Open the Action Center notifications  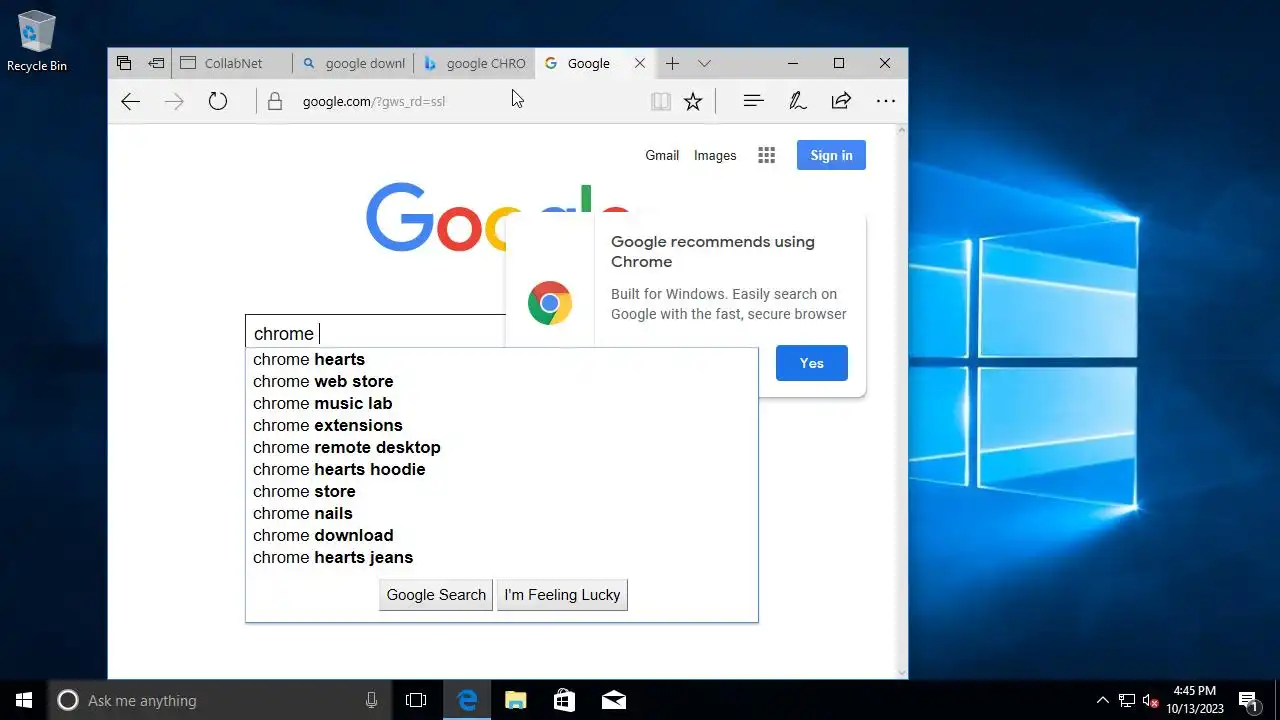(x=1248, y=700)
